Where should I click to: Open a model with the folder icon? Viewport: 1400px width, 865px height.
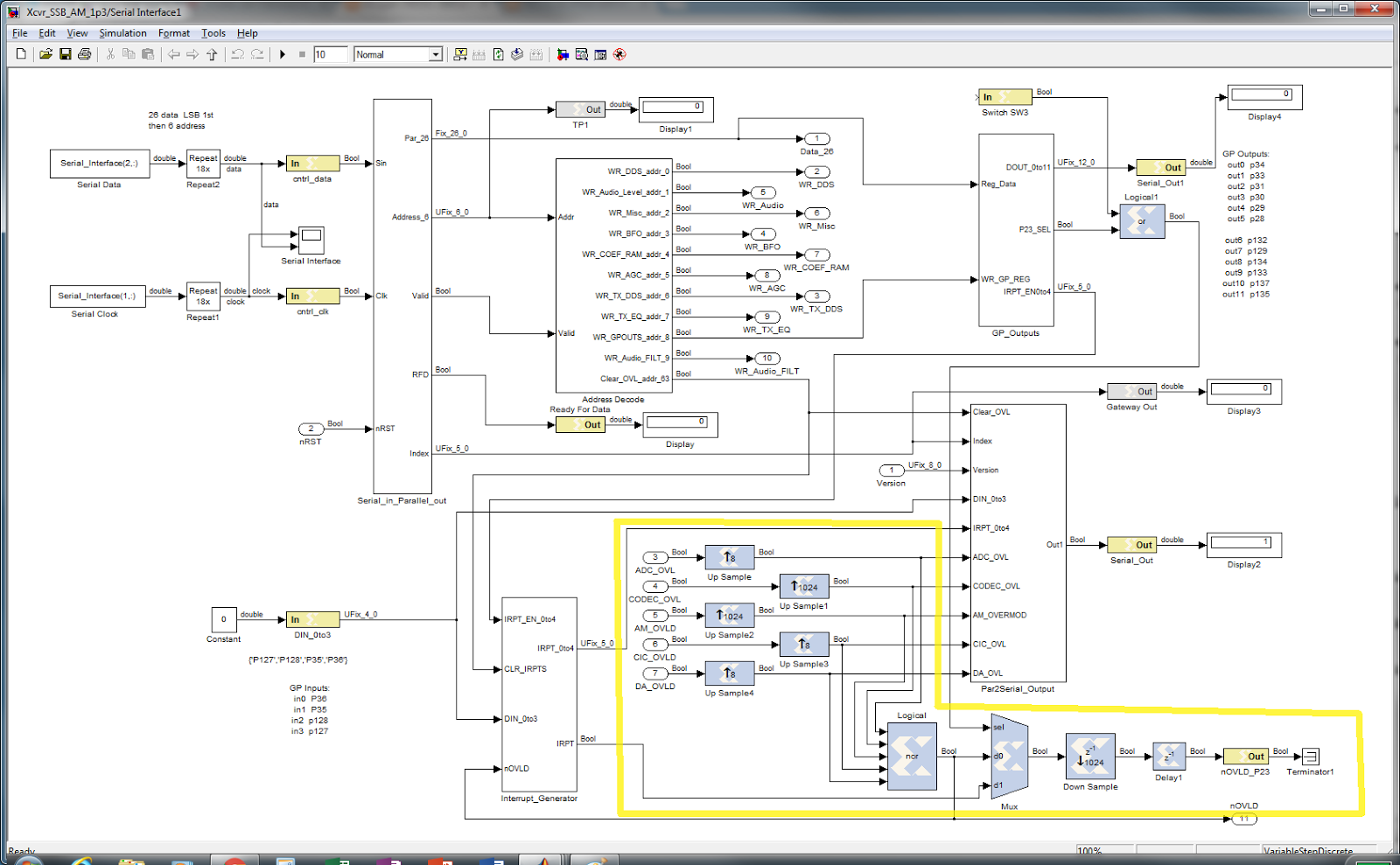(45, 54)
